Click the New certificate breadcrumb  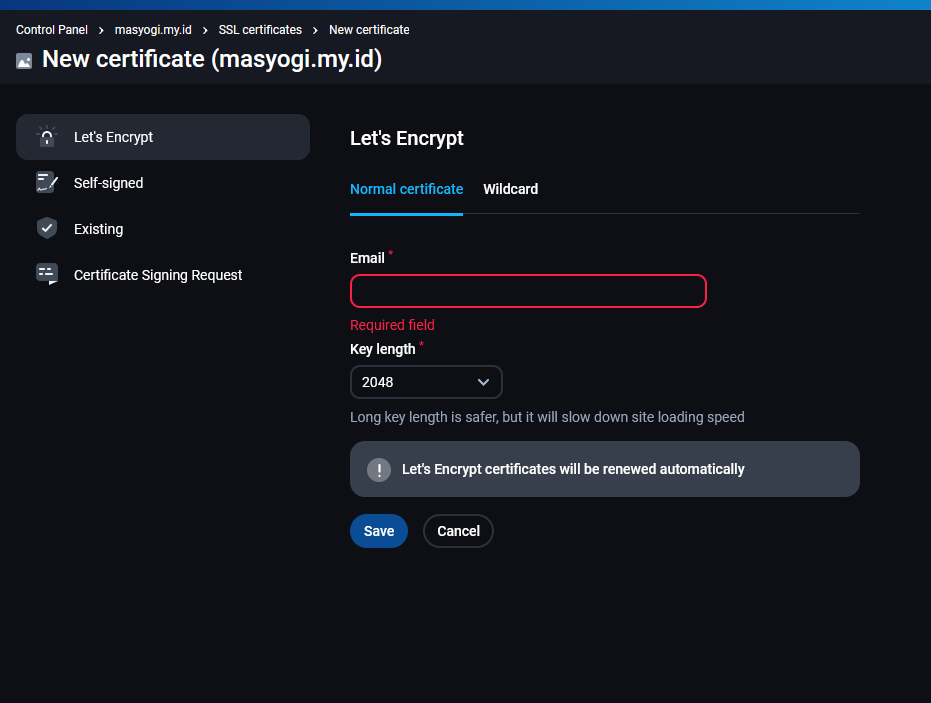[369, 30]
